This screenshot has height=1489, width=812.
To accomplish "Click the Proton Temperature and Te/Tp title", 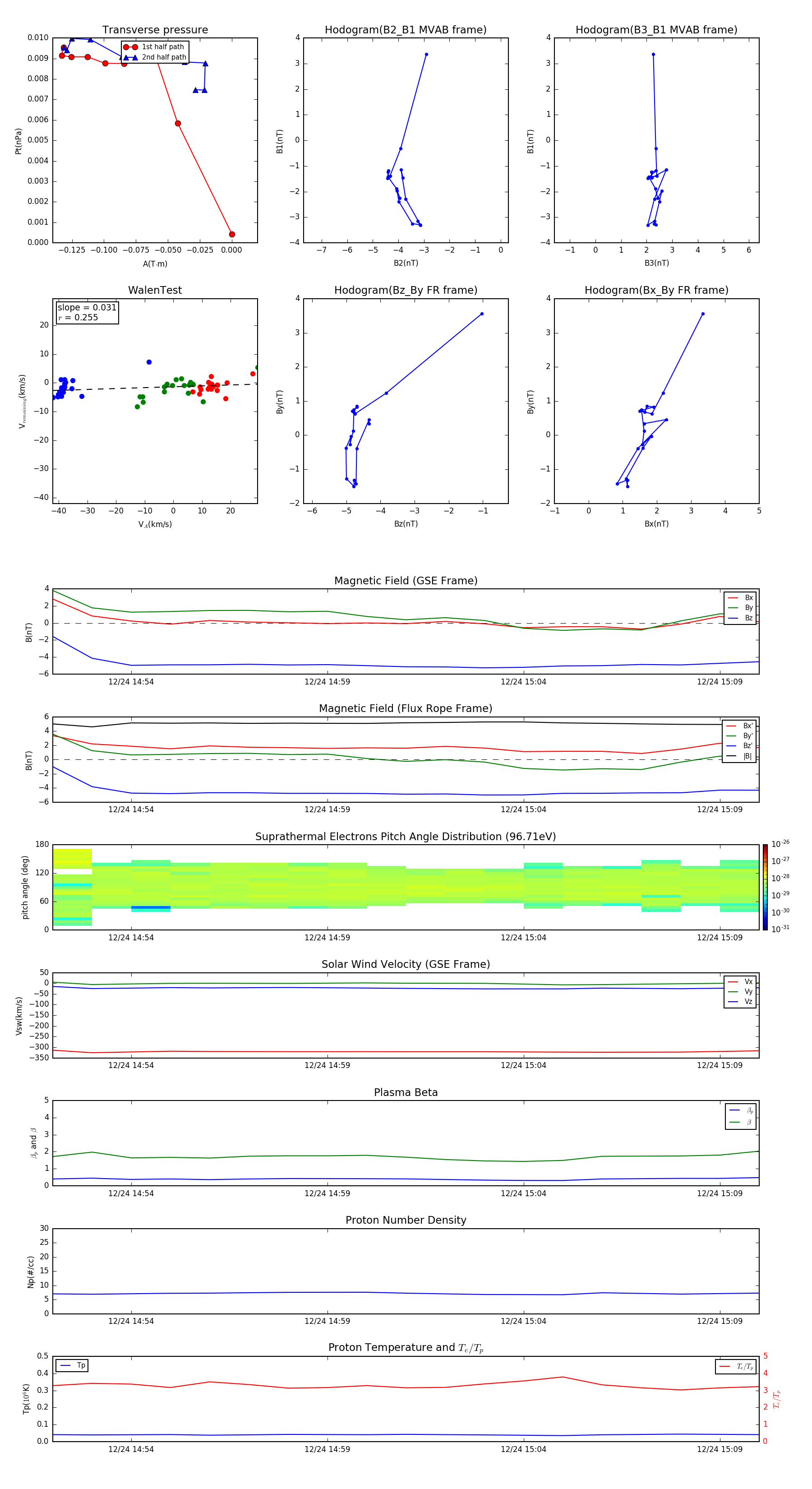I will [x=406, y=1348].
